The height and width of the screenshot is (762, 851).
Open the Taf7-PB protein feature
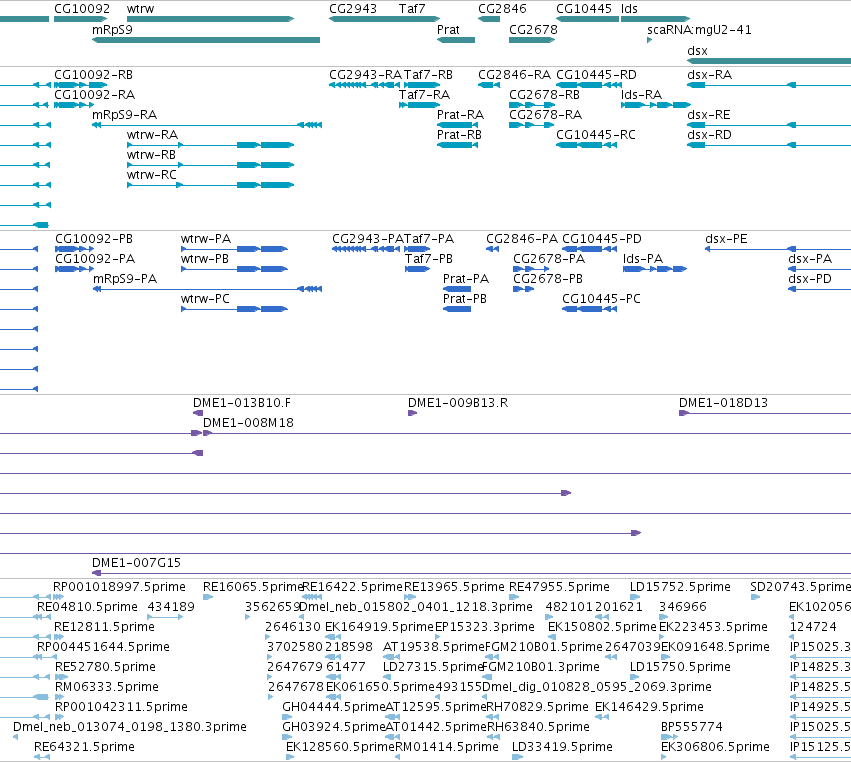(x=417, y=269)
